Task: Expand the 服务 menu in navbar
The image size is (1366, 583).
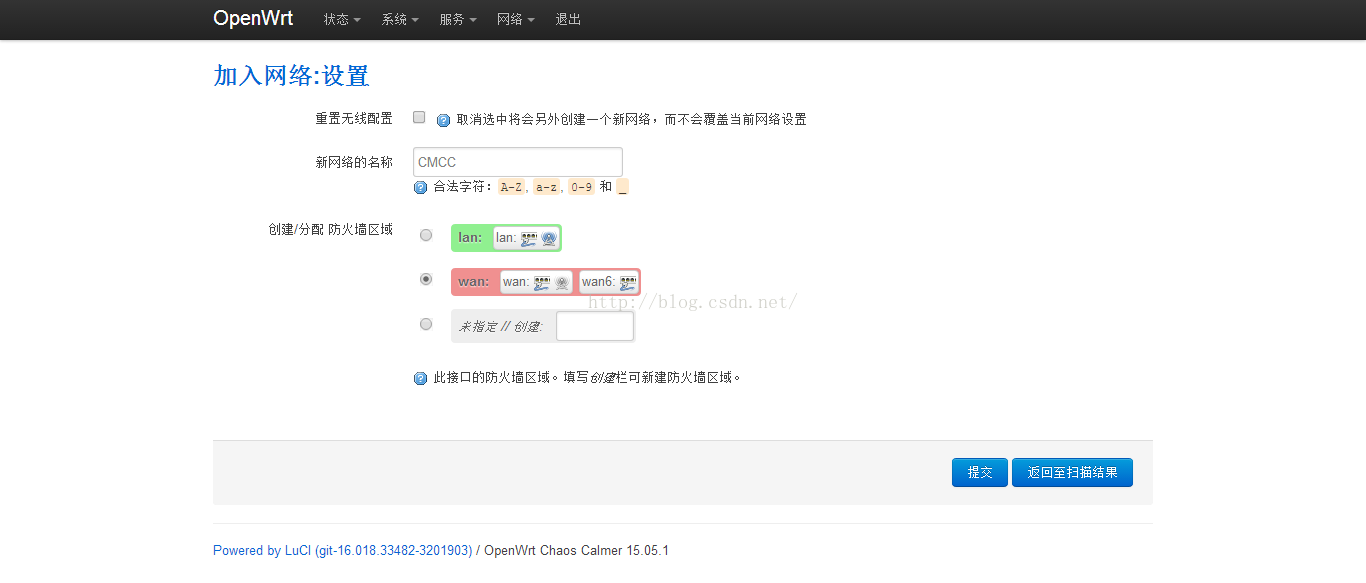Action: click(x=458, y=19)
